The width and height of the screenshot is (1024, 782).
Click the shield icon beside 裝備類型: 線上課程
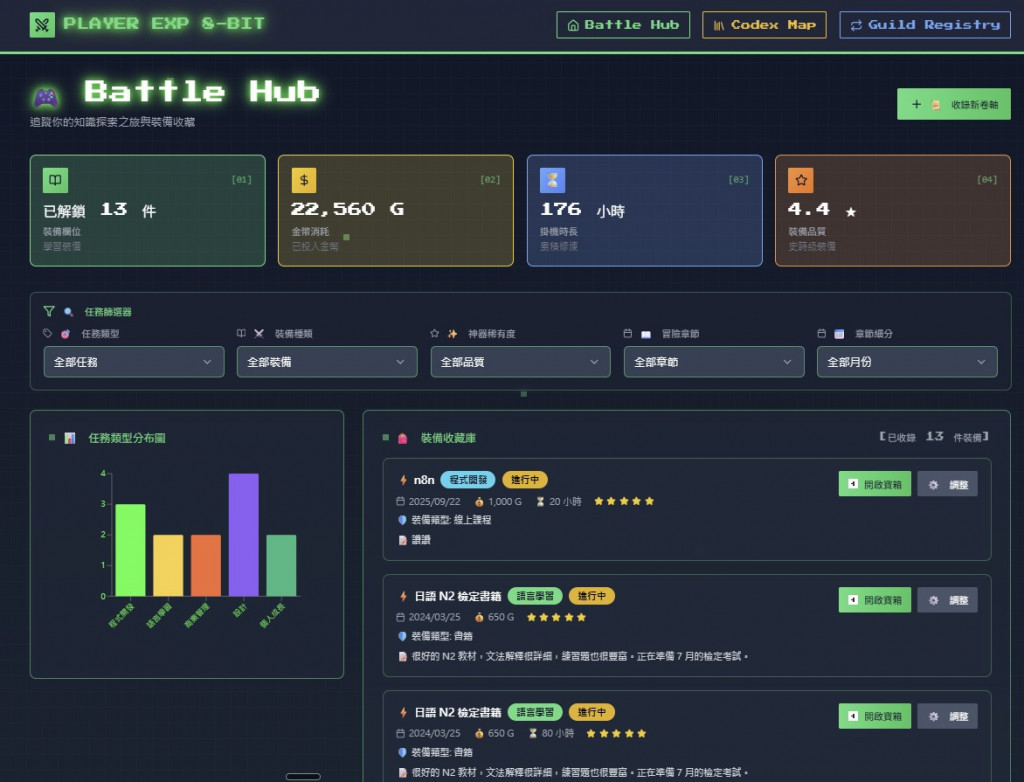(402, 520)
